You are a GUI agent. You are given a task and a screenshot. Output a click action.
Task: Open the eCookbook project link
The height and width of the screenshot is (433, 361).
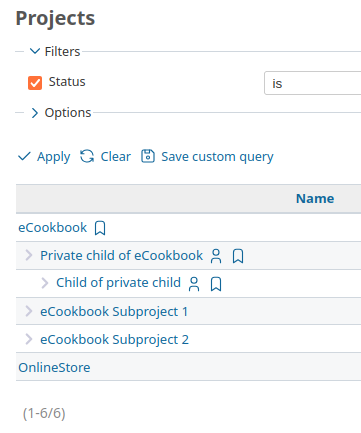[52, 228]
